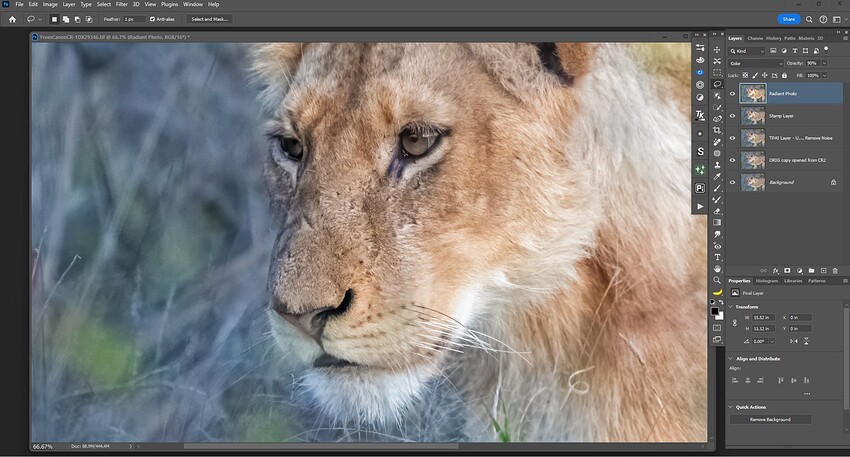Click the more align options ellipsis
Viewport: 850px width, 457px height.
coord(807,394)
